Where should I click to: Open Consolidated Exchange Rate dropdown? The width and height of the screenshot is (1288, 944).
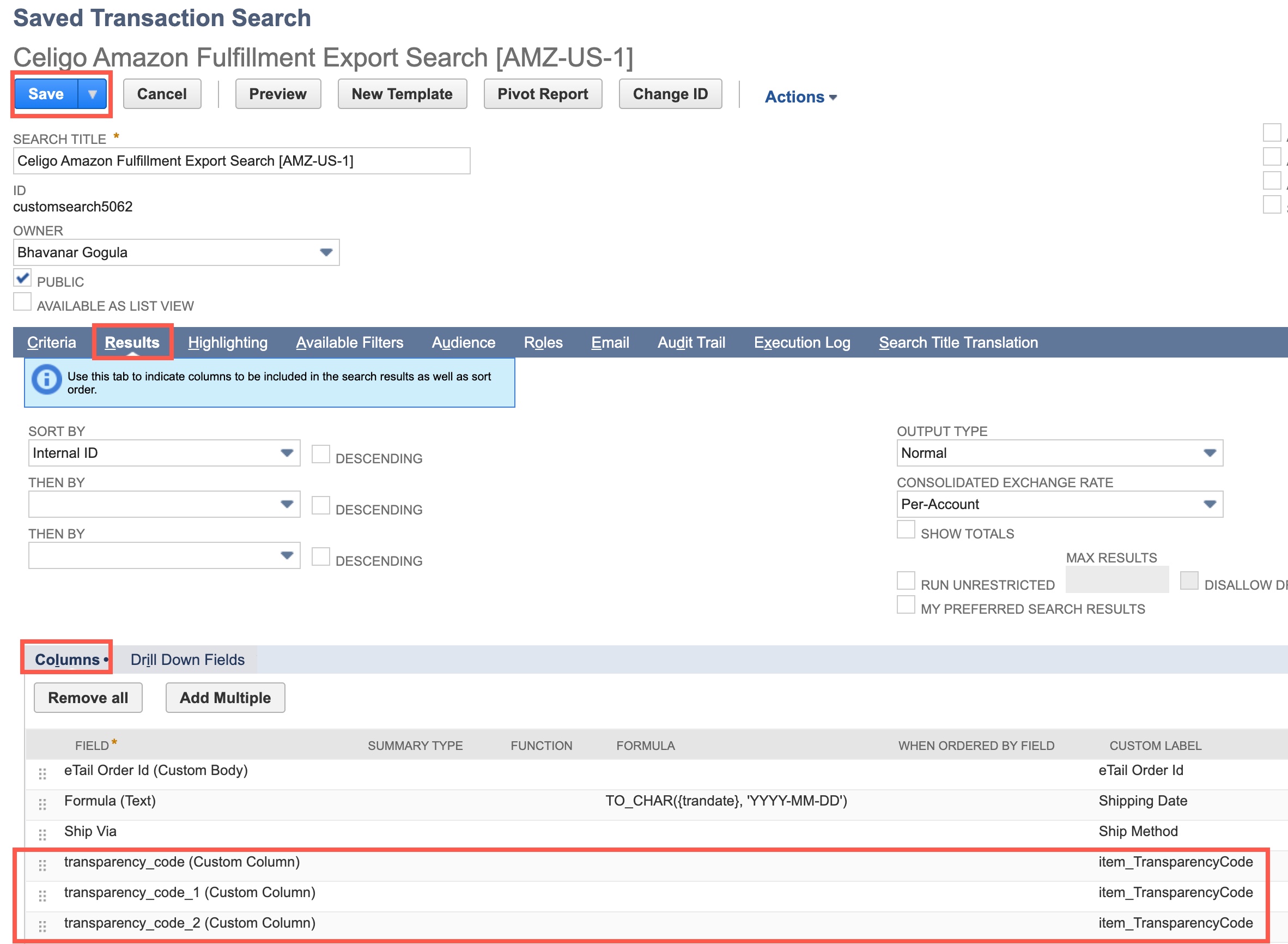[1060, 504]
